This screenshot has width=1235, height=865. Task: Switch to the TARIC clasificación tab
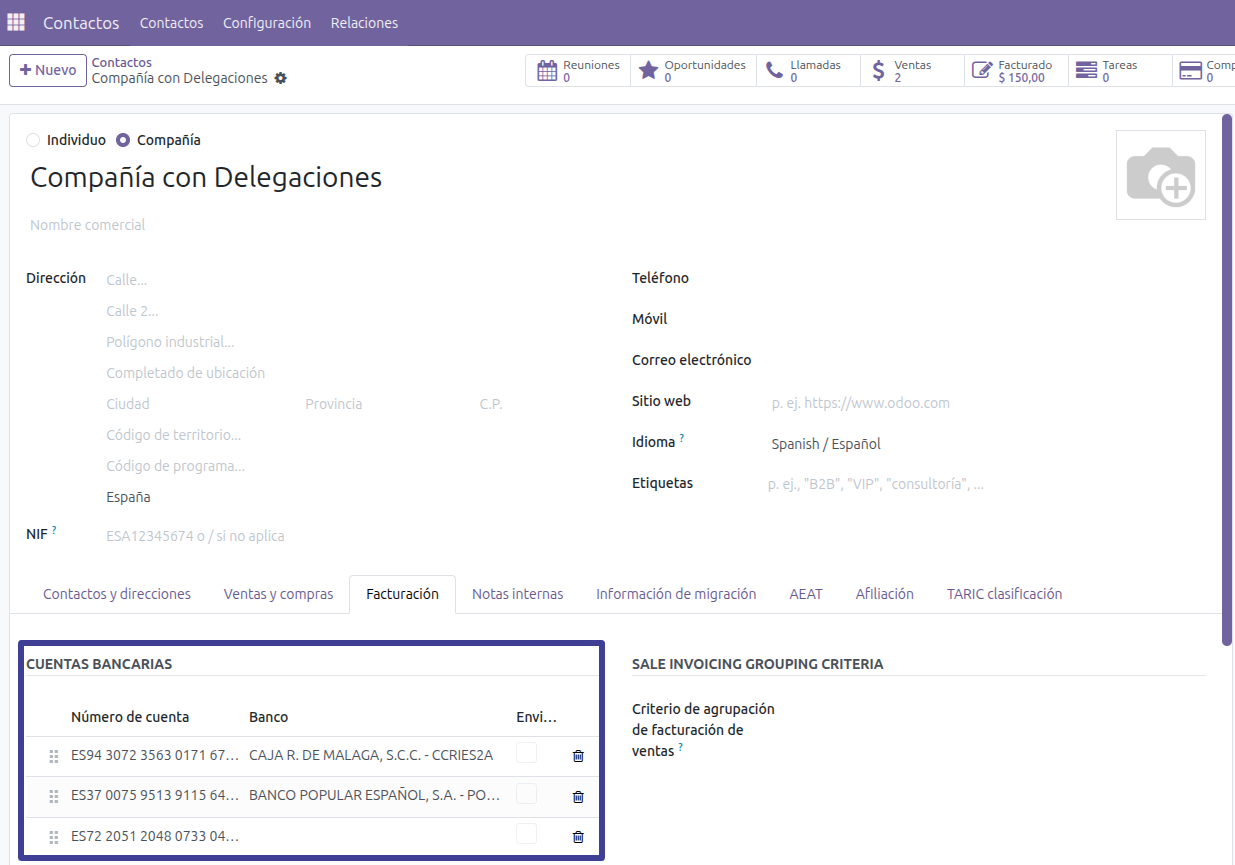click(1004, 594)
